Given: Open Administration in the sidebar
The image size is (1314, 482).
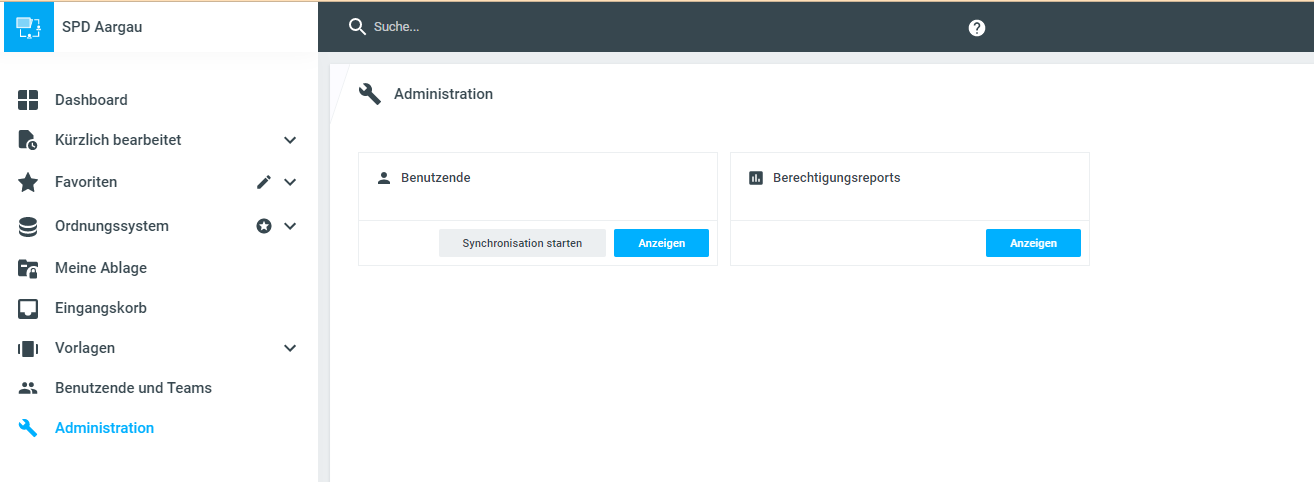Looking at the screenshot, I should [104, 428].
